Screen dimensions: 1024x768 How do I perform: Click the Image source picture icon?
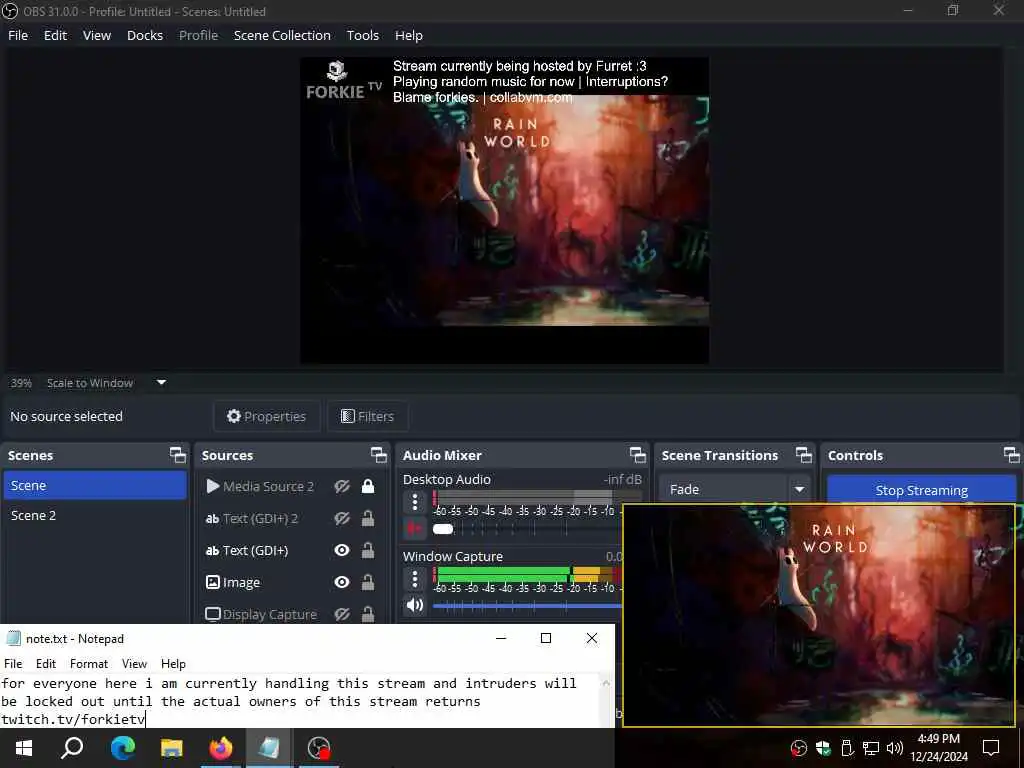click(213, 582)
